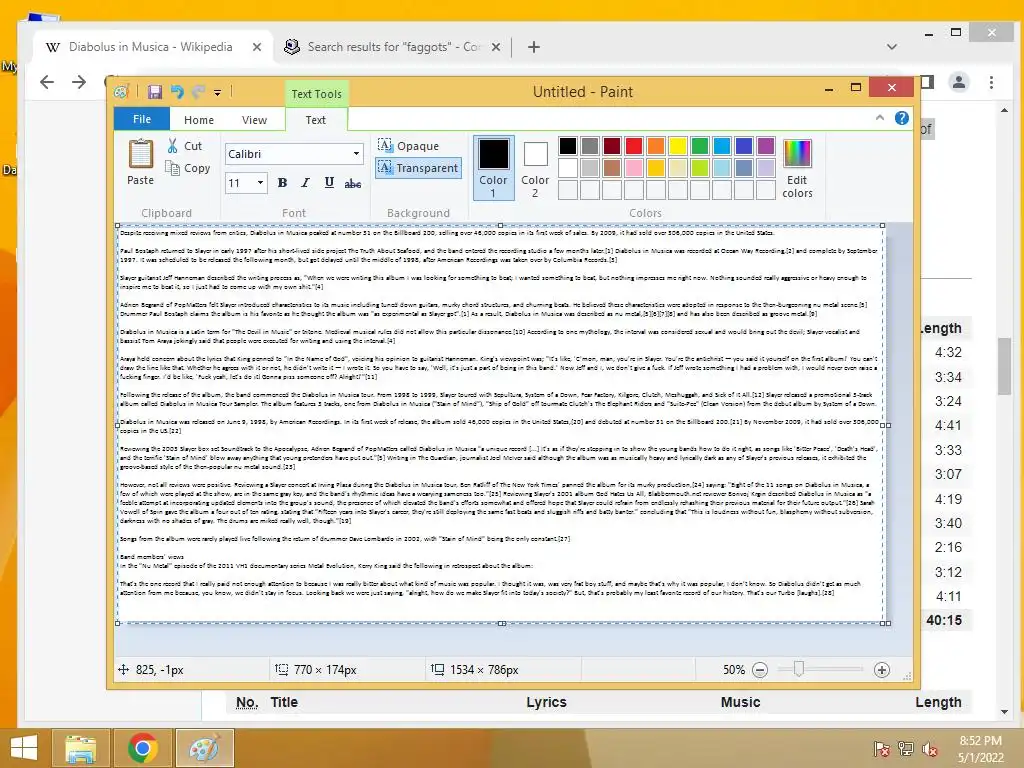Image resolution: width=1024 pixels, height=768 pixels.
Task: Click inside the text box on canvas
Action: click(500, 424)
